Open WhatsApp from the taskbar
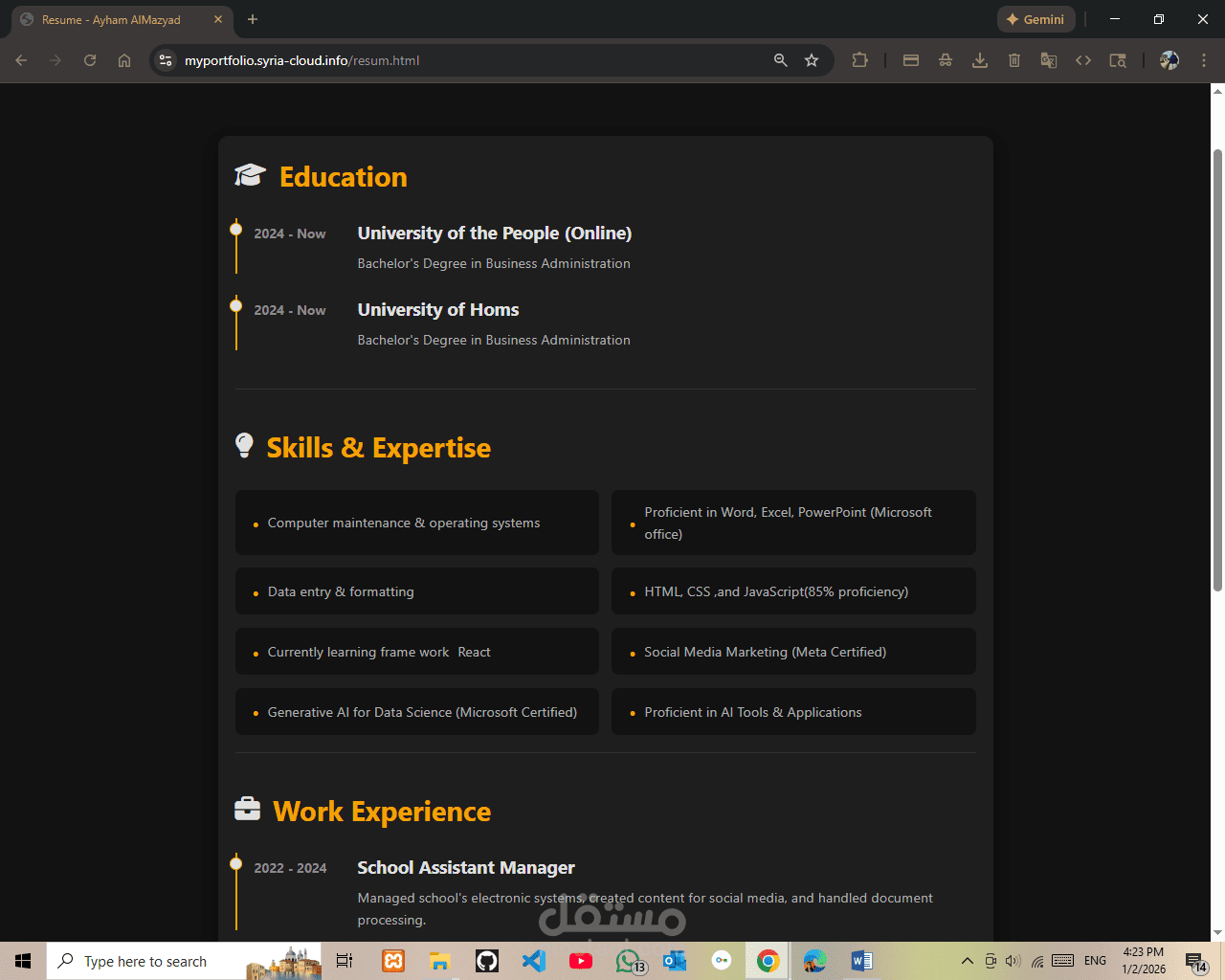The height and width of the screenshot is (980, 1225). coord(628,961)
